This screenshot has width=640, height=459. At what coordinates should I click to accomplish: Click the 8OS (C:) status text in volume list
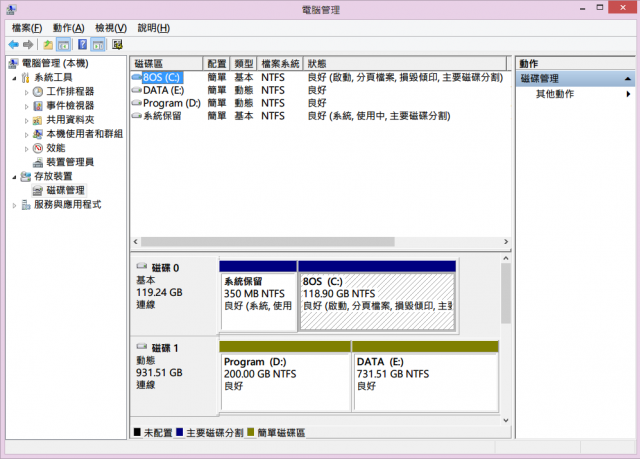pos(405,78)
